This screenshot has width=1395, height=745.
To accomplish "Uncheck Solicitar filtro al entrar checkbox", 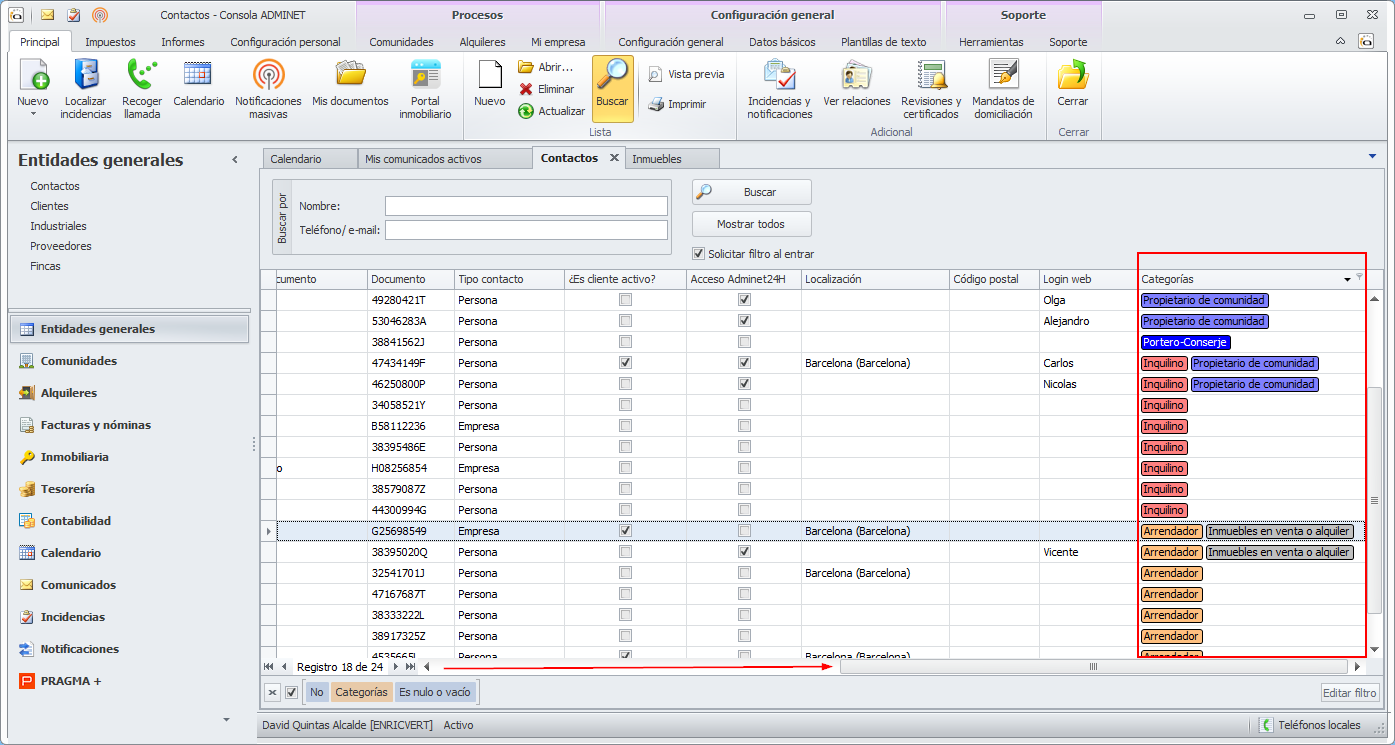I will (699, 254).
